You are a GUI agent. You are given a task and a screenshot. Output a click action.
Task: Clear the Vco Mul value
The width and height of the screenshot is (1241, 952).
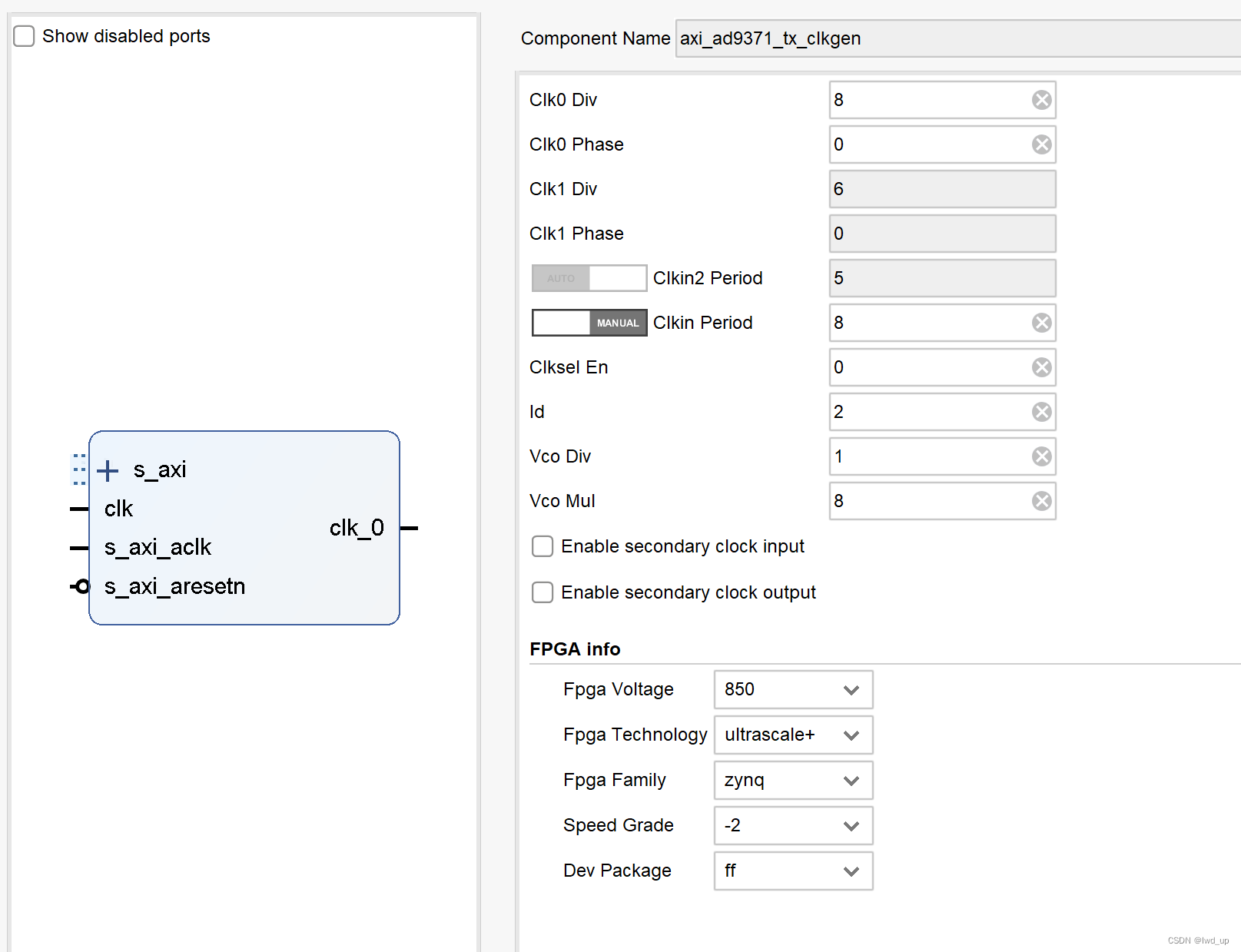[x=1041, y=501]
